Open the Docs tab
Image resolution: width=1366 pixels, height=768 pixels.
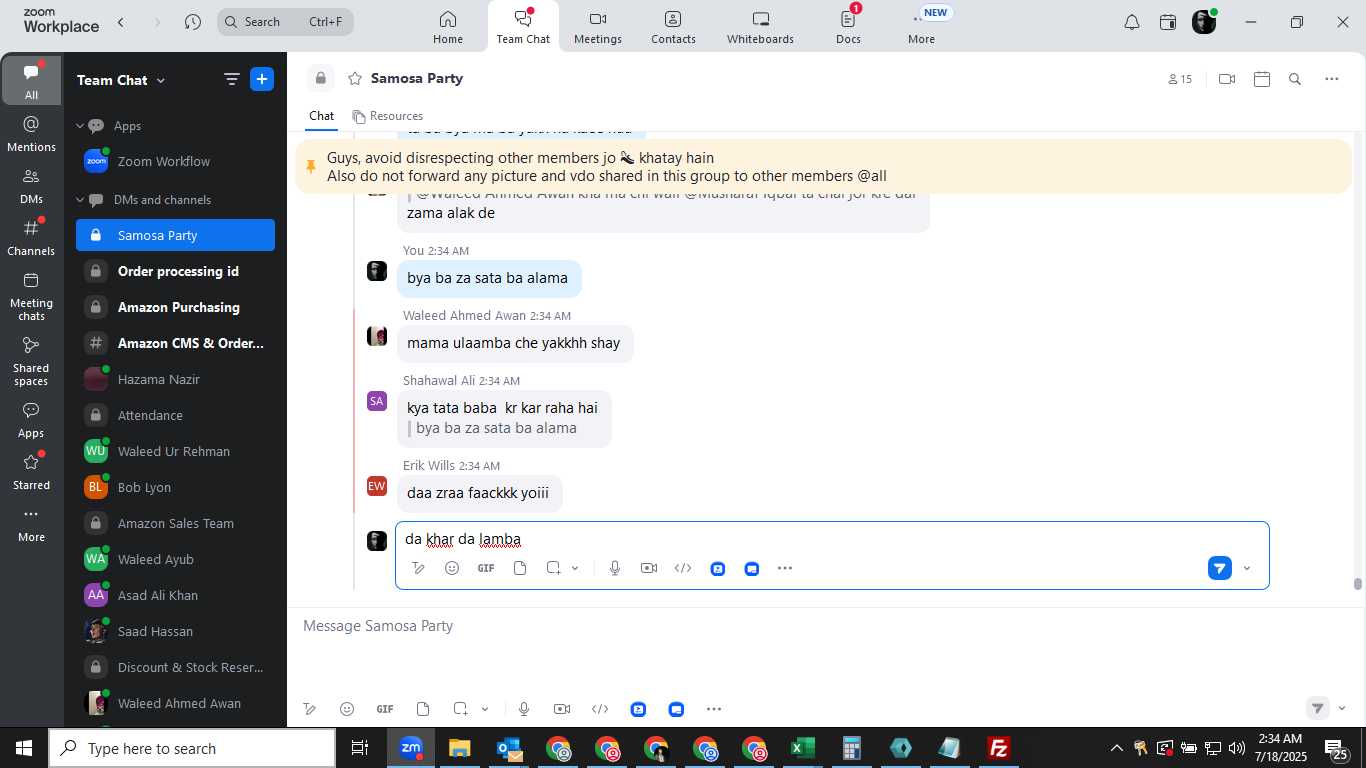pos(848,27)
